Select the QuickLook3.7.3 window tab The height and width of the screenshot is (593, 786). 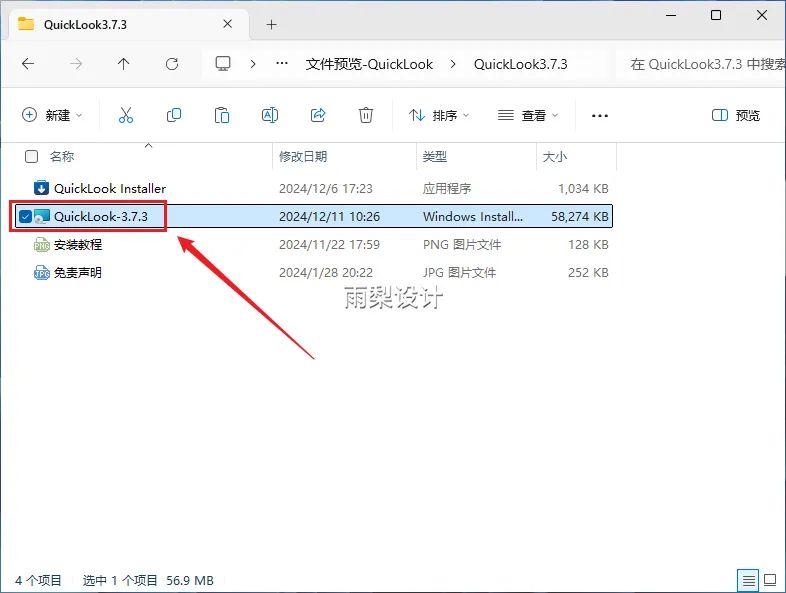[129, 24]
